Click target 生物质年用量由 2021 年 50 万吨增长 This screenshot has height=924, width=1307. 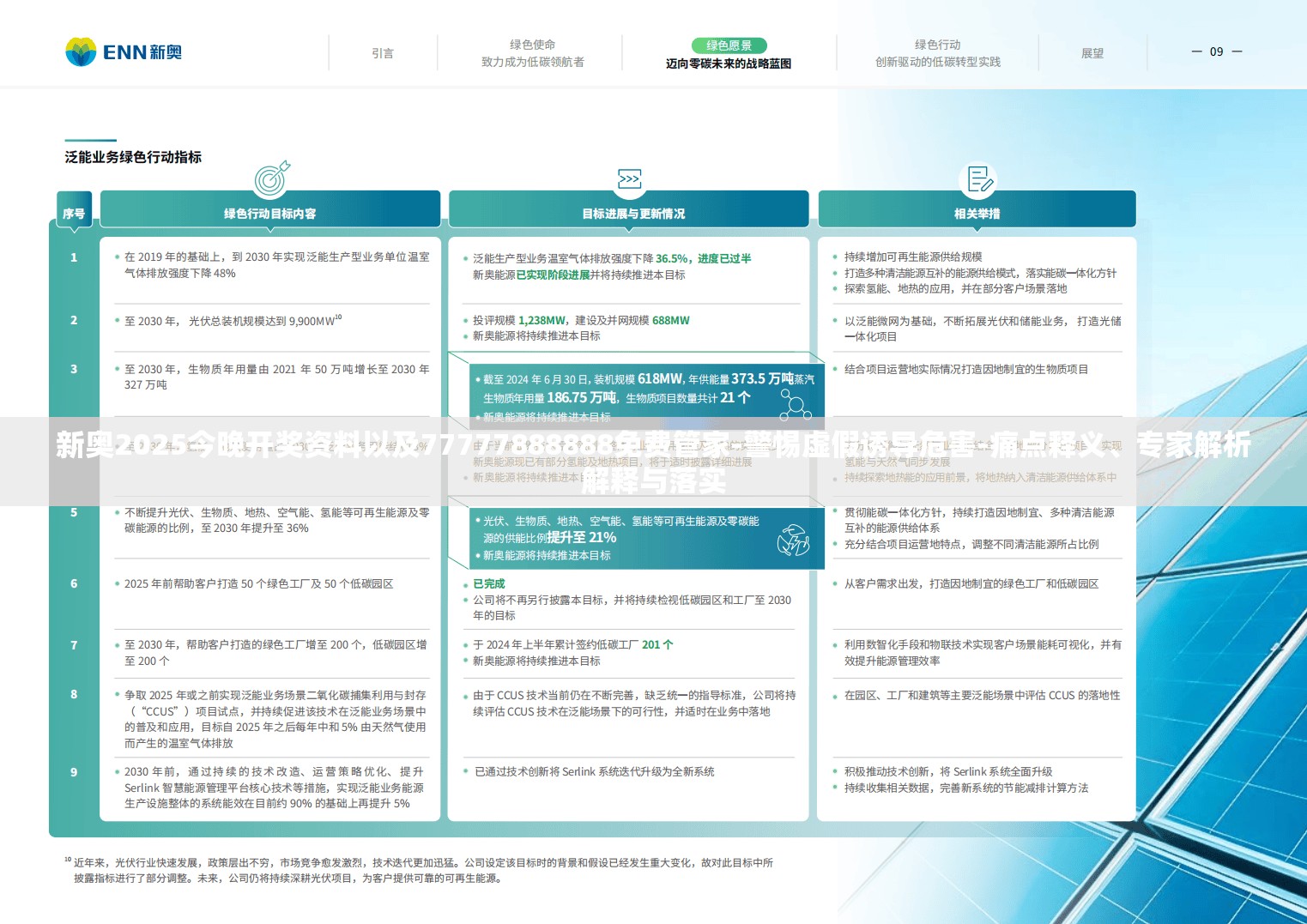281,370
